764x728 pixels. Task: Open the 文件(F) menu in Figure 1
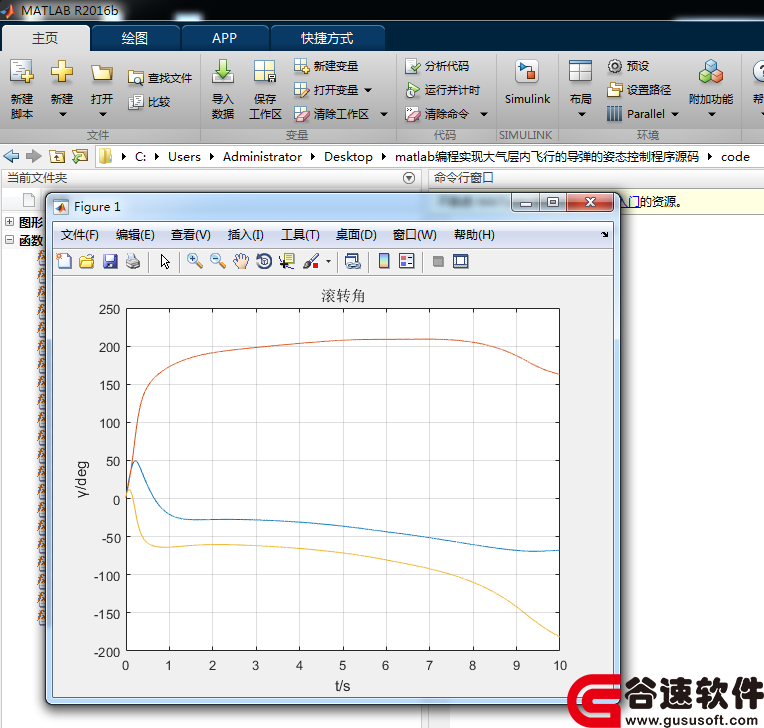tap(79, 235)
